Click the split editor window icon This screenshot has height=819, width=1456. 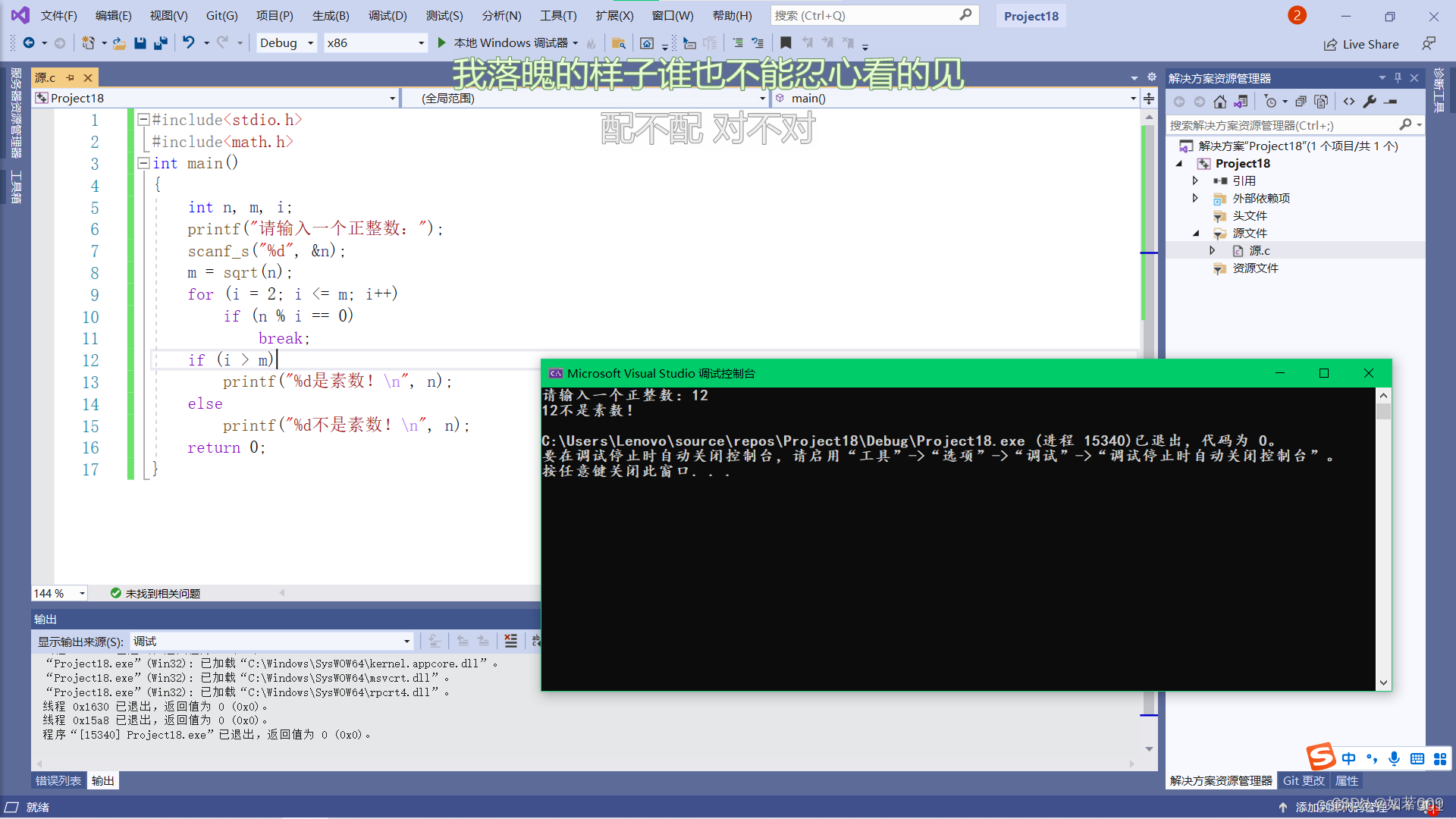coord(1149,99)
